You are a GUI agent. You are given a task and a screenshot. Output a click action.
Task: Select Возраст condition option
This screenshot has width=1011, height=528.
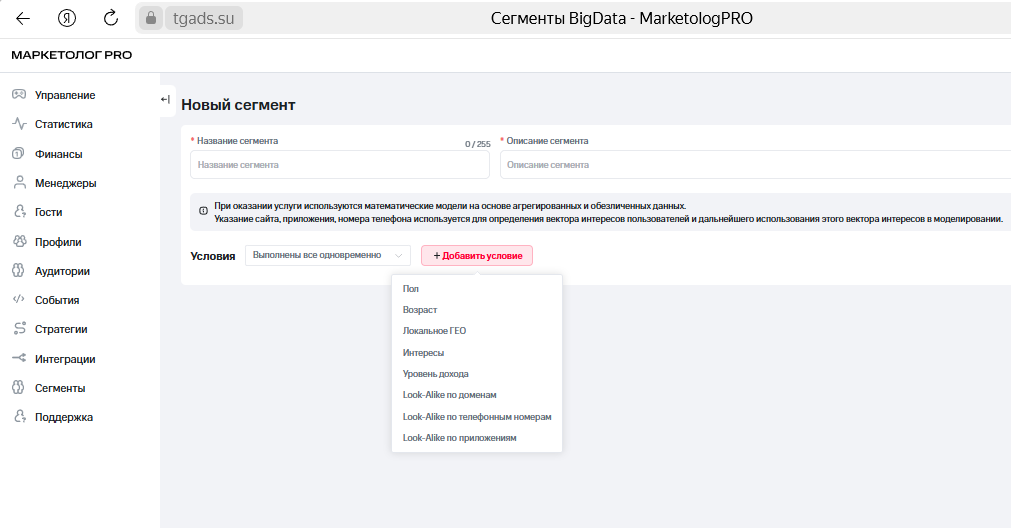pos(420,310)
